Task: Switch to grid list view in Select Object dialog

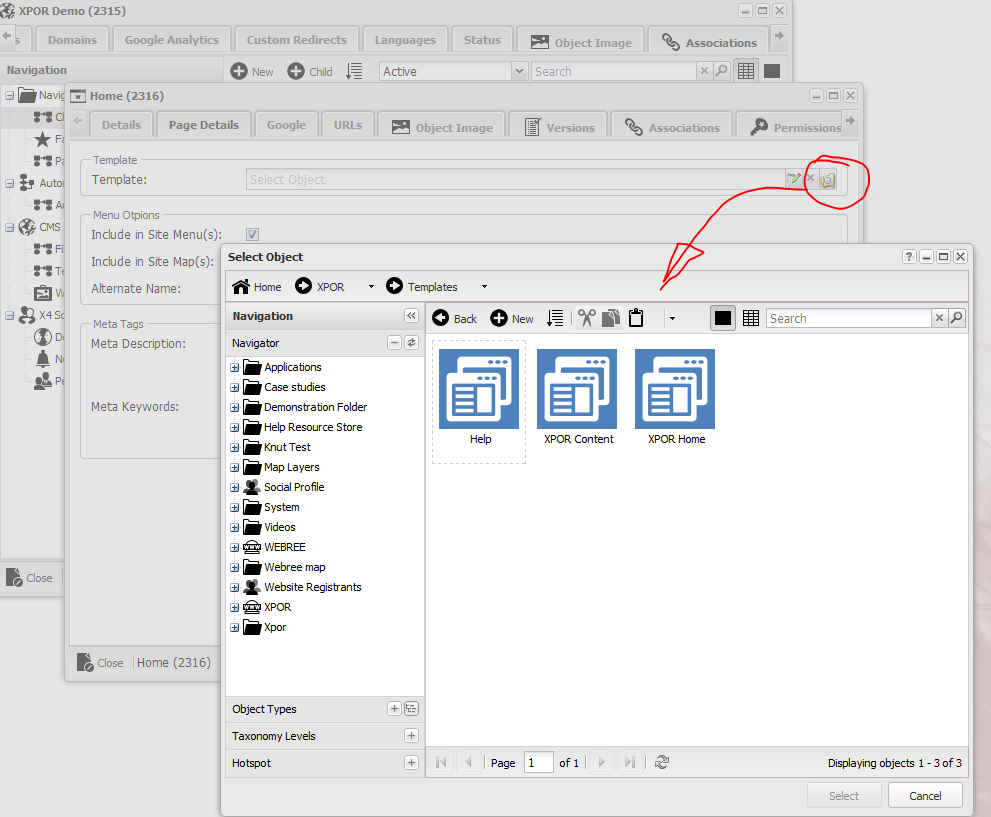Action: pyautogui.click(x=751, y=318)
